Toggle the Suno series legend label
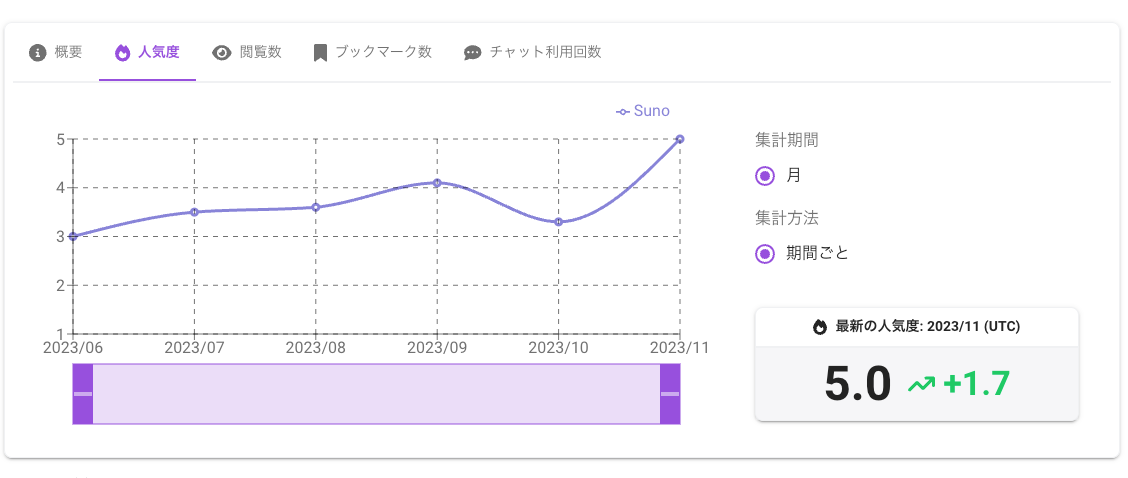This screenshot has width=1128, height=478. (652, 111)
